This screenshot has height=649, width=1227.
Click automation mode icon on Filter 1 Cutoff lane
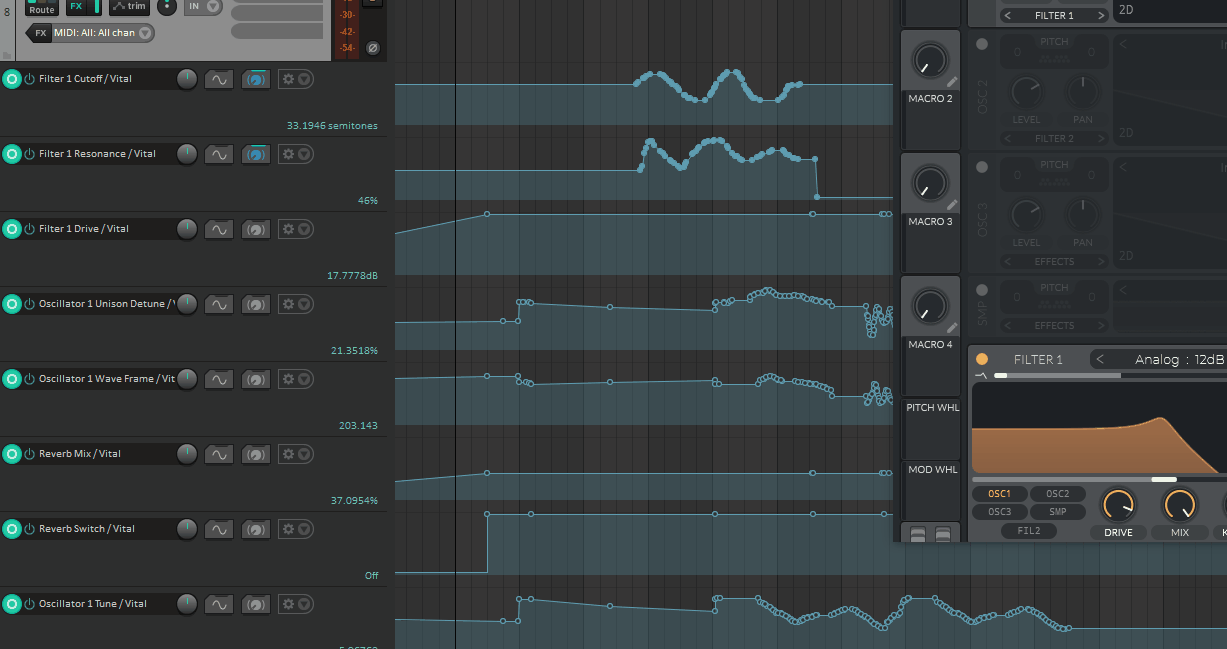coord(255,79)
